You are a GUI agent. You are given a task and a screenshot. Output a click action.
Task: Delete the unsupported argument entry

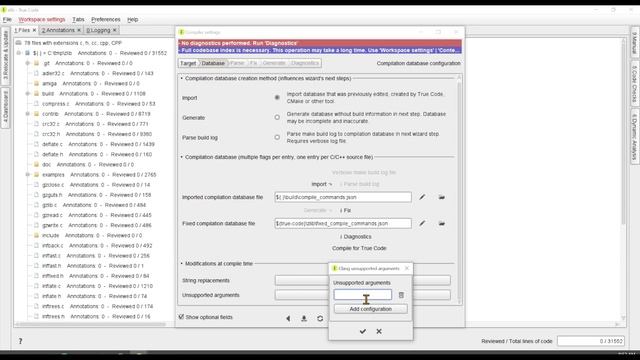point(401,295)
